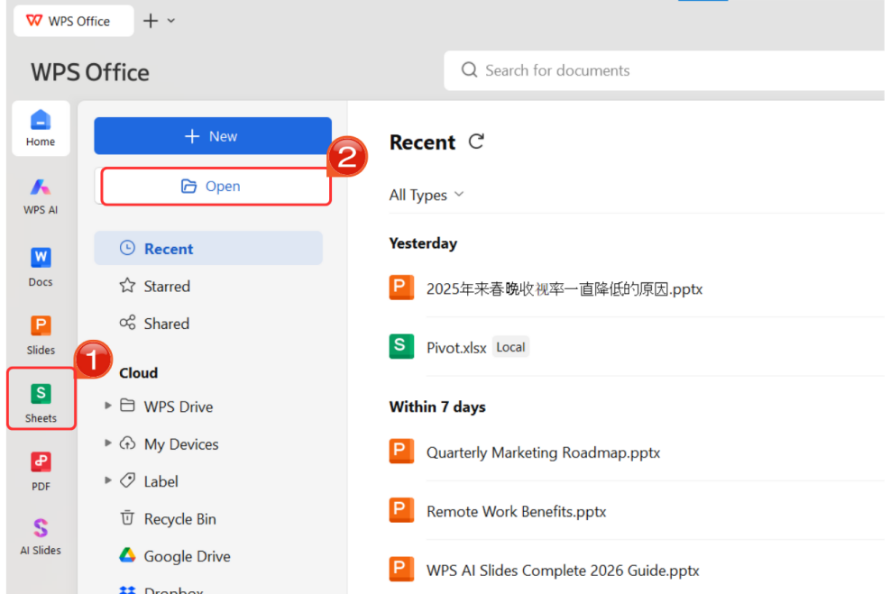Open 2025年来春晚收视率一直降低的原因.pptx file
Image resolution: width=890 pixels, height=594 pixels.
click(x=564, y=289)
